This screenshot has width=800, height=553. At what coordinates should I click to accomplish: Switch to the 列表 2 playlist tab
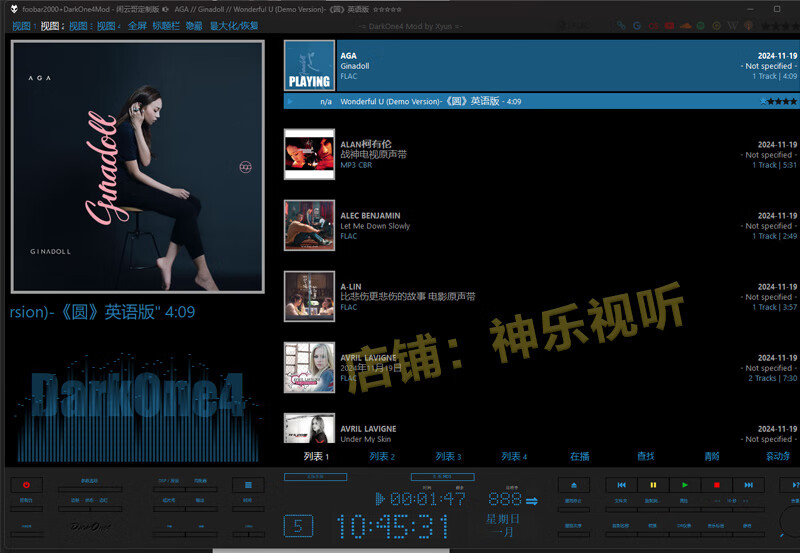pyautogui.click(x=382, y=457)
